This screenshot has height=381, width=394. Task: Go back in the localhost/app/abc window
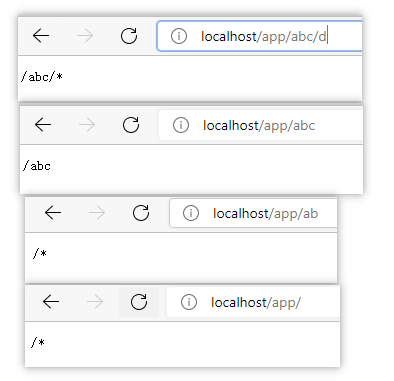coord(43,125)
